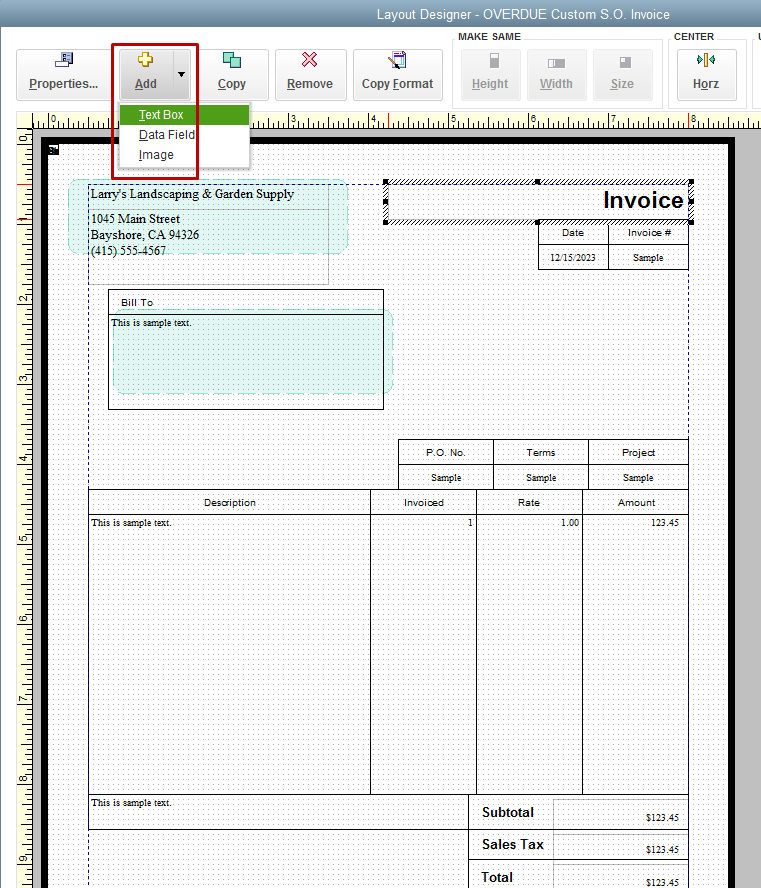This screenshot has width=761, height=888.
Task: Select the P.O. No. header cell
Action: coord(446,452)
